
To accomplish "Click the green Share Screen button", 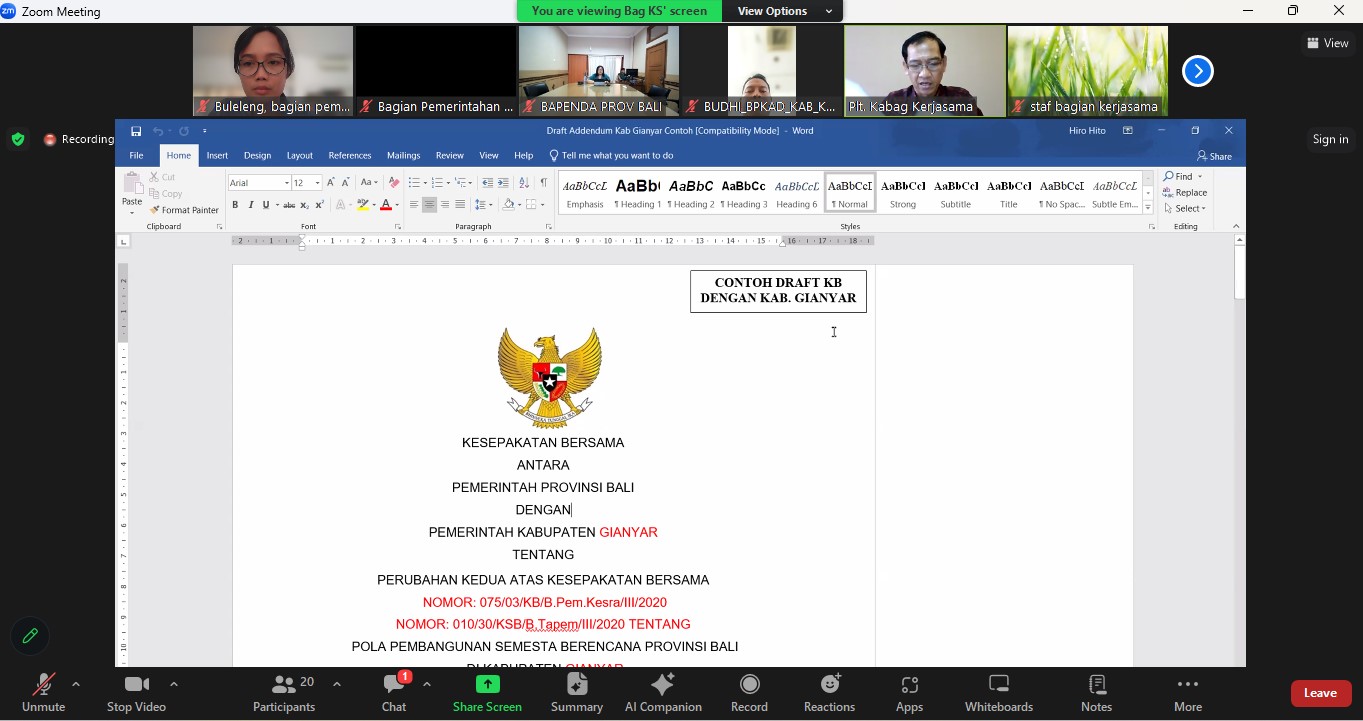I will [x=487, y=693].
